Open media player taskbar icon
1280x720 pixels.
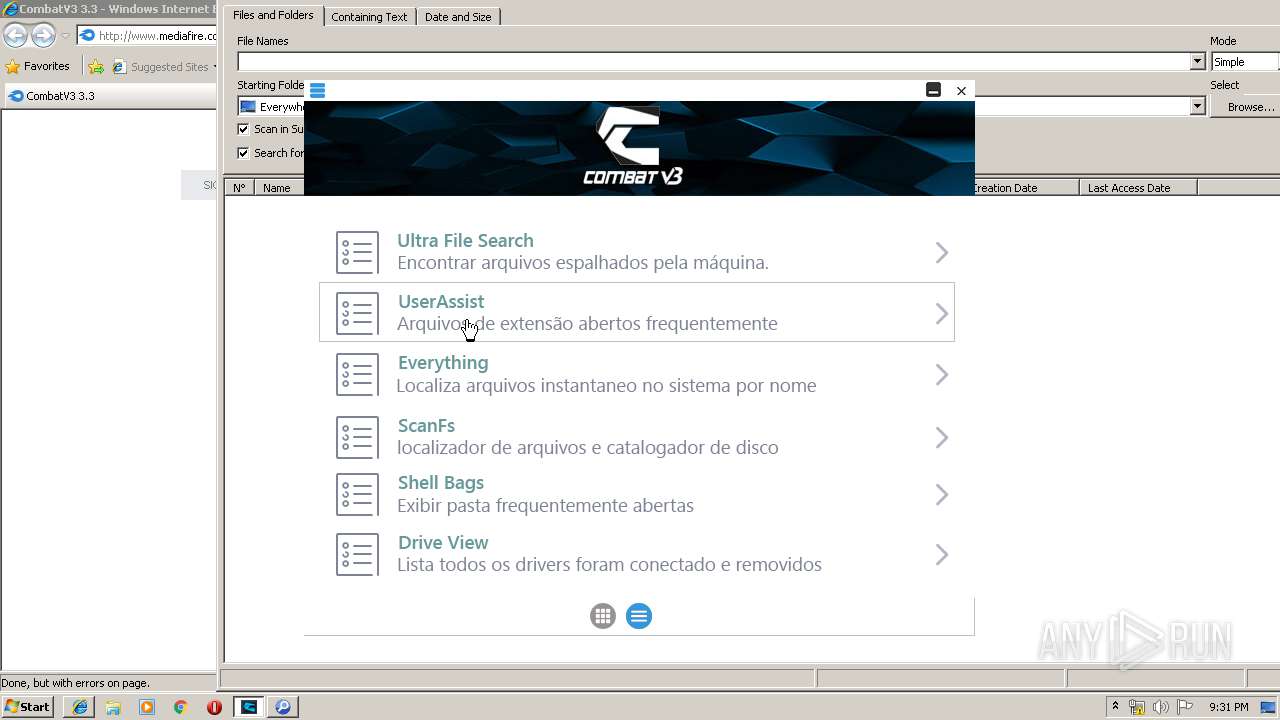pos(147,707)
